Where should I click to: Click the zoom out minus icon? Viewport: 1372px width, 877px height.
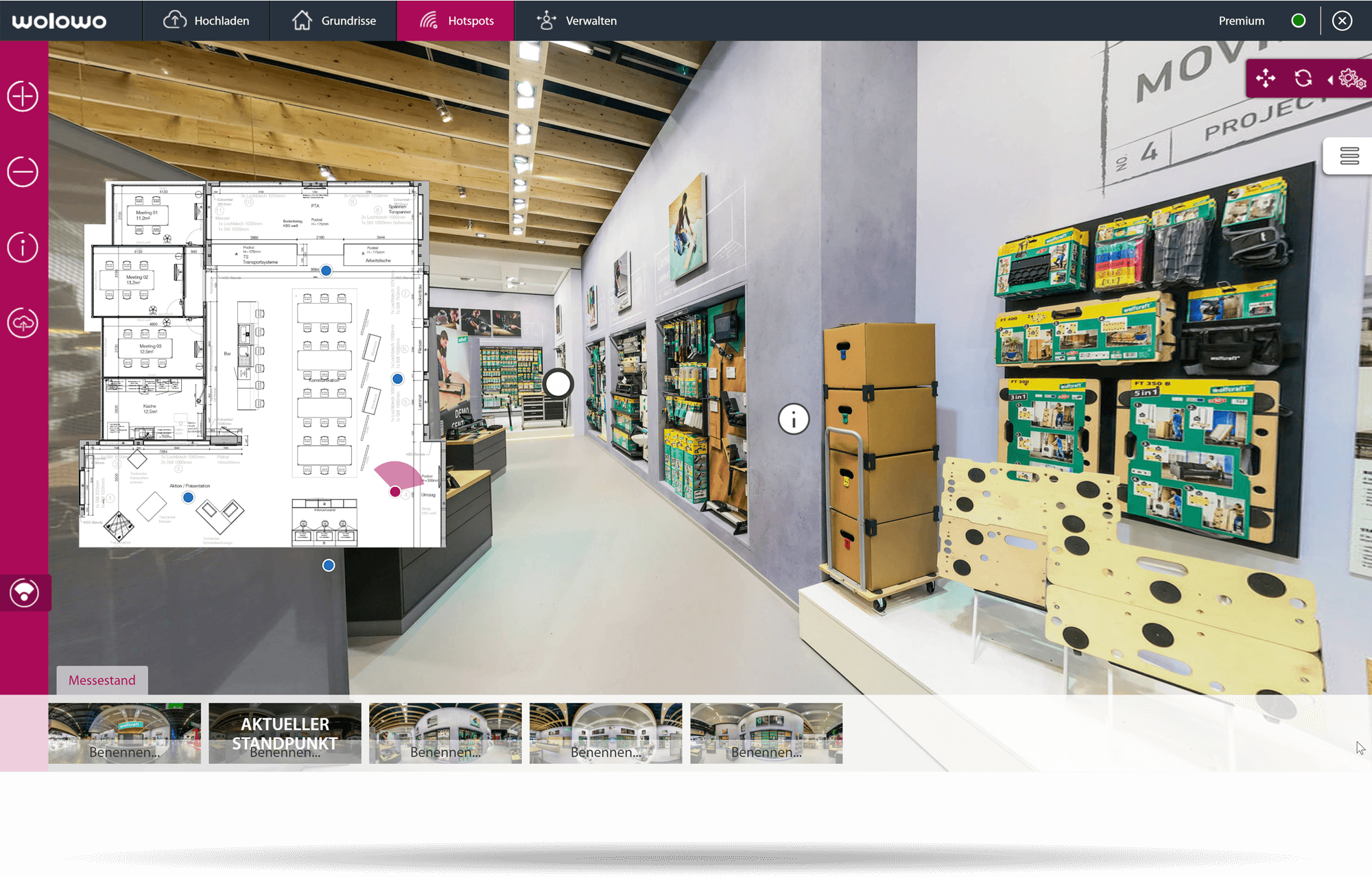23,171
